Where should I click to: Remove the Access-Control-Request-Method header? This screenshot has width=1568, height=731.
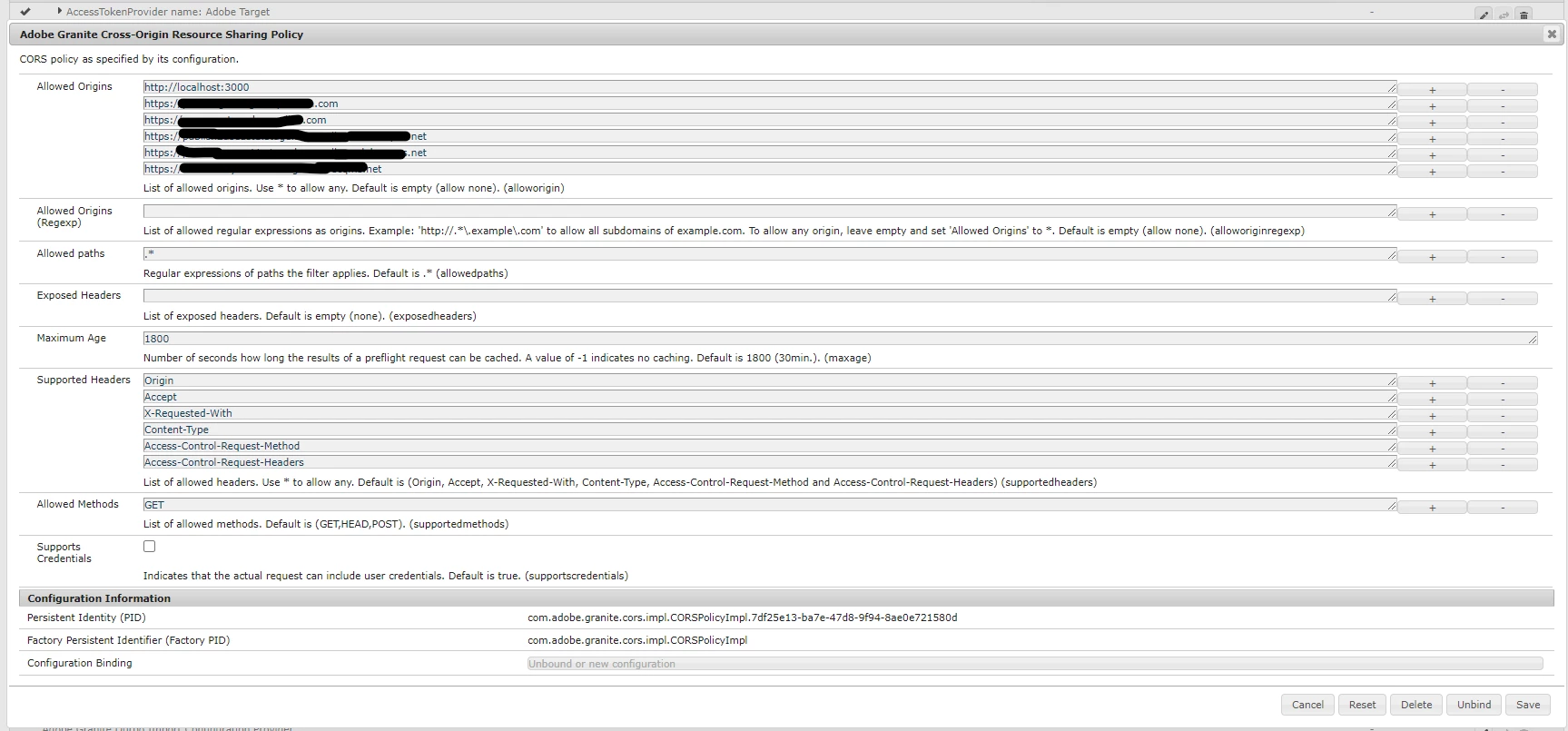tap(1503, 449)
